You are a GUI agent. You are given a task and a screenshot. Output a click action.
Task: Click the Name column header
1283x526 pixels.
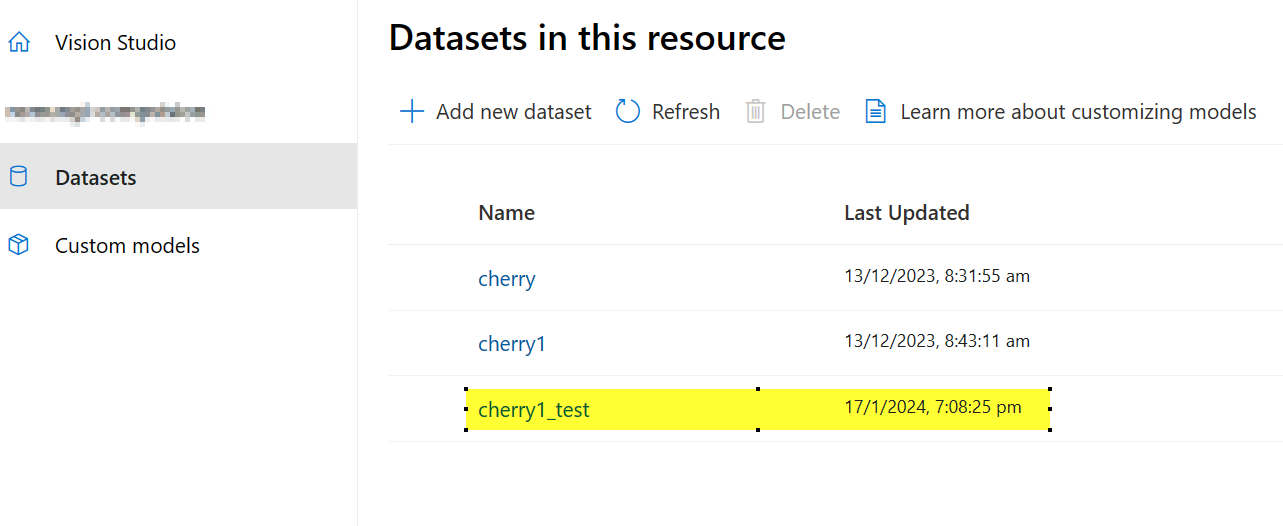(506, 213)
